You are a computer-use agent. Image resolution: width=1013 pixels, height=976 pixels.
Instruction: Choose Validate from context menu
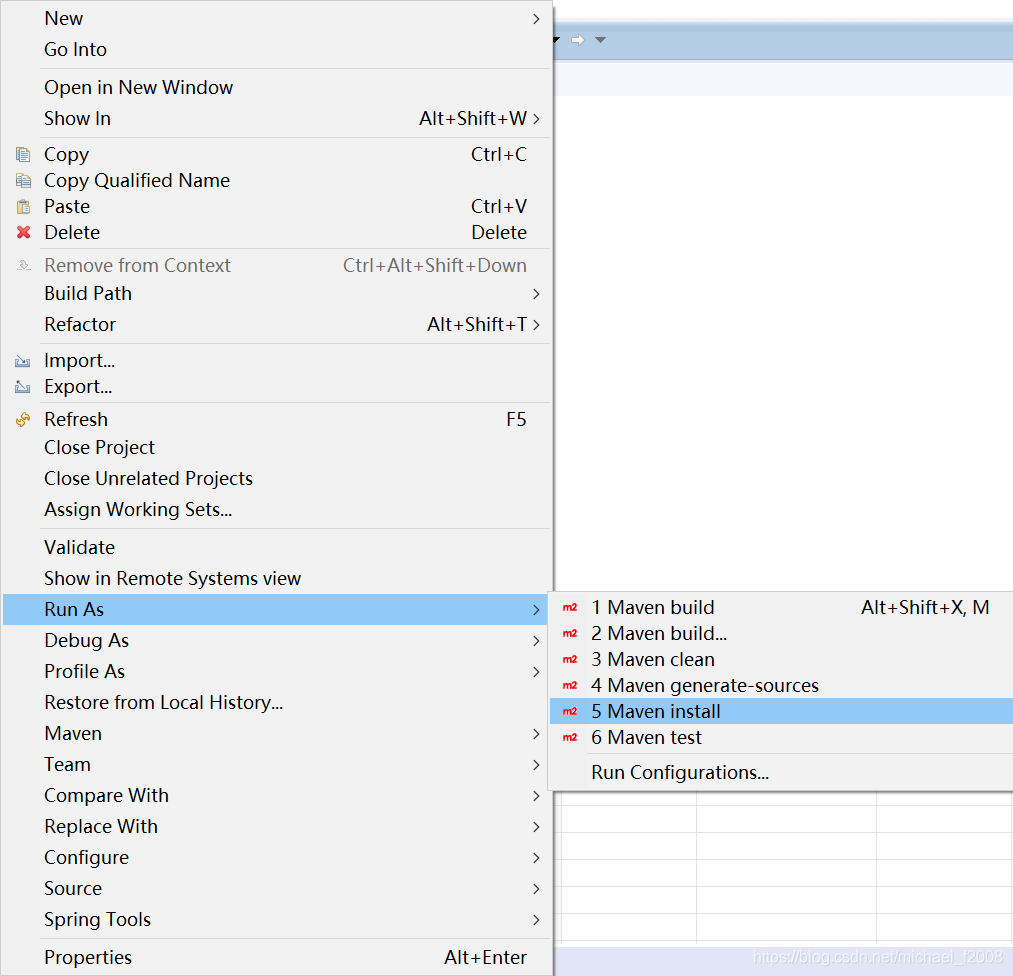click(x=277, y=547)
